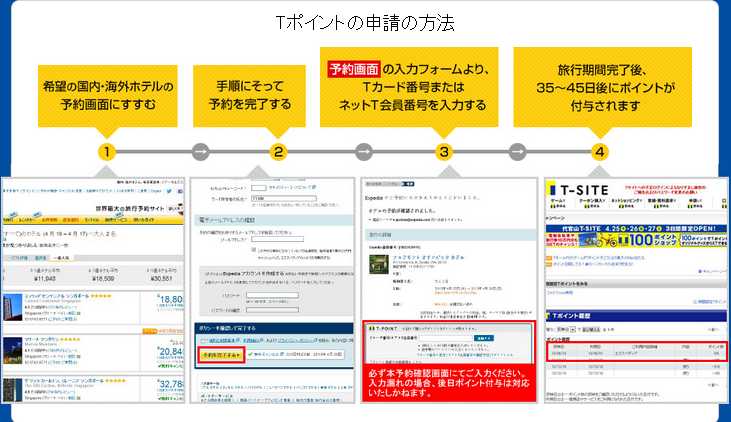This screenshot has width=731, height=422.
Task: Click the Marina Mandarin hotel name link
Action: (x=41, y=339)
